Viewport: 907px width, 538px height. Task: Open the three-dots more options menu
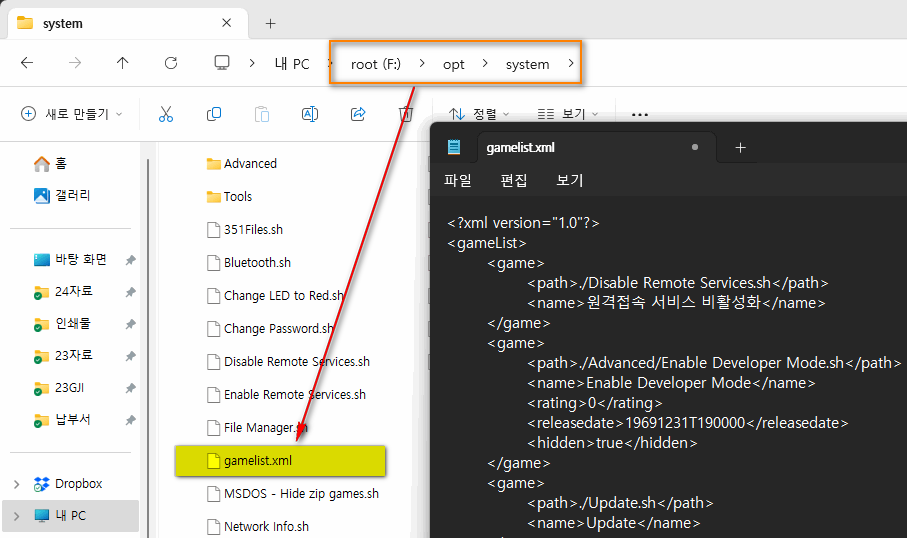tap(640, 115)
